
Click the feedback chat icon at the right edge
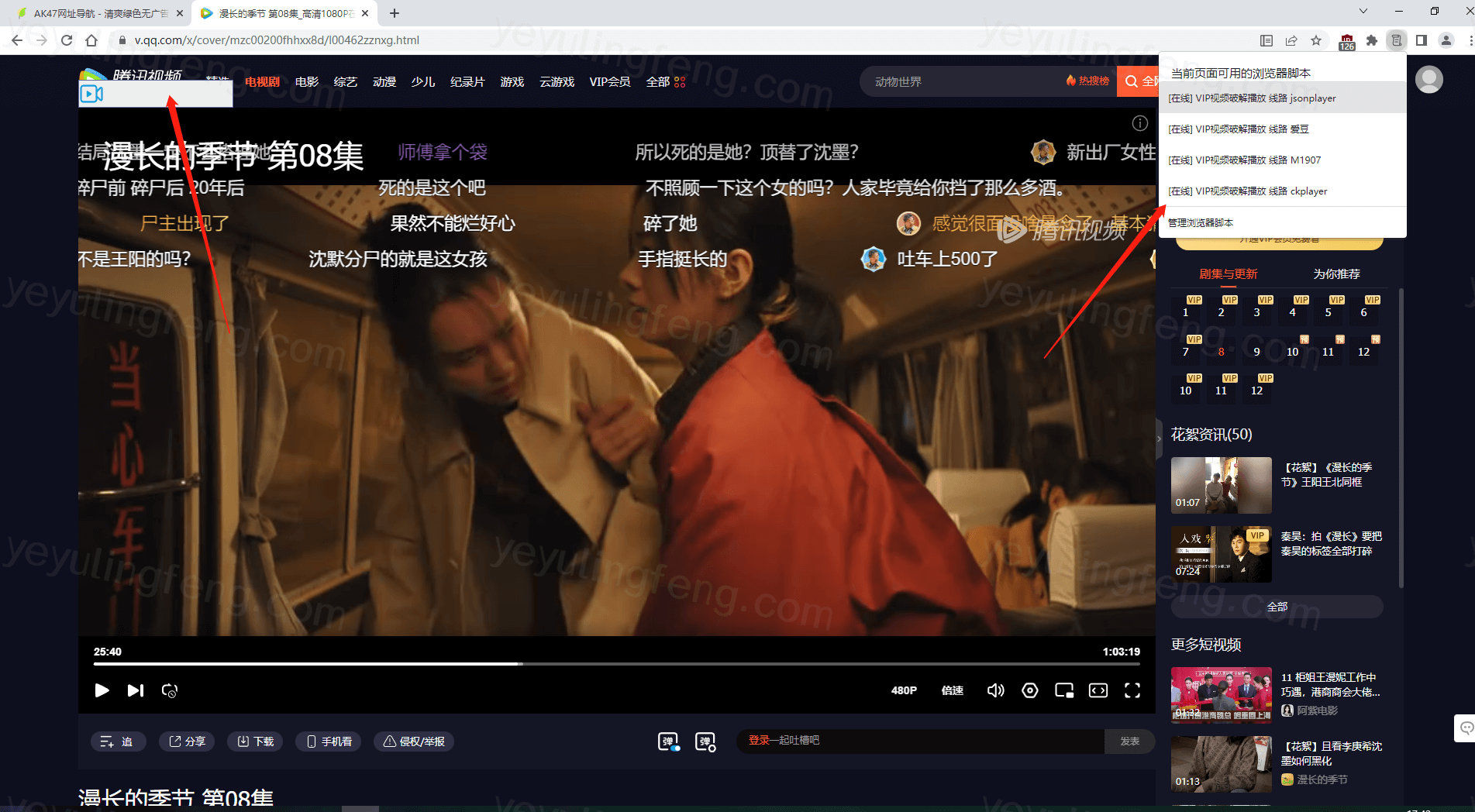1465,728
